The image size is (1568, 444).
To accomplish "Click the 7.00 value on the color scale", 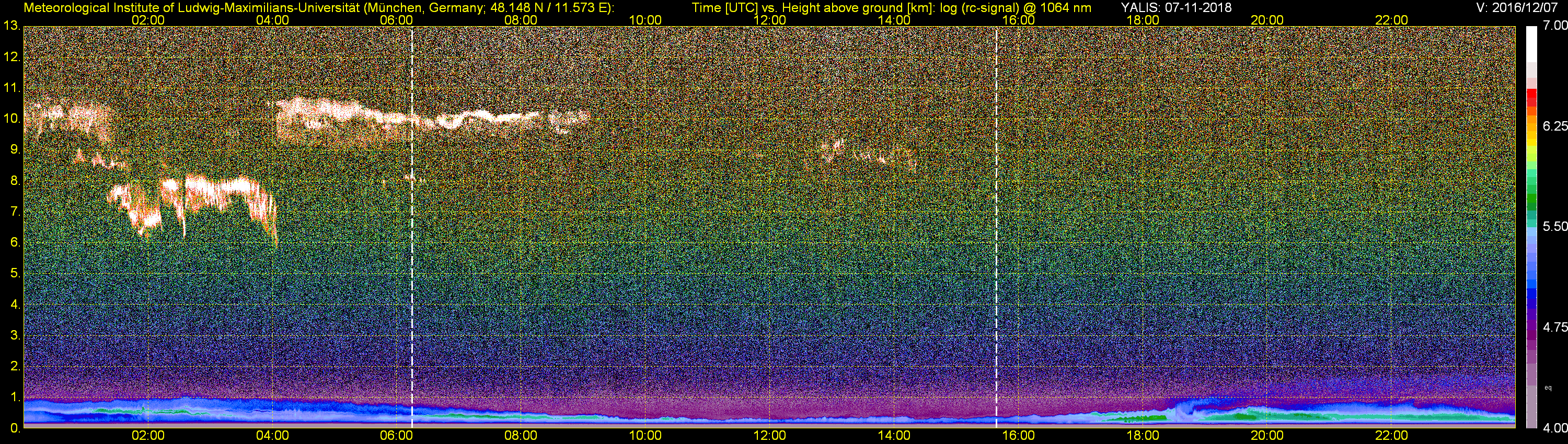I will (1554, 26).
